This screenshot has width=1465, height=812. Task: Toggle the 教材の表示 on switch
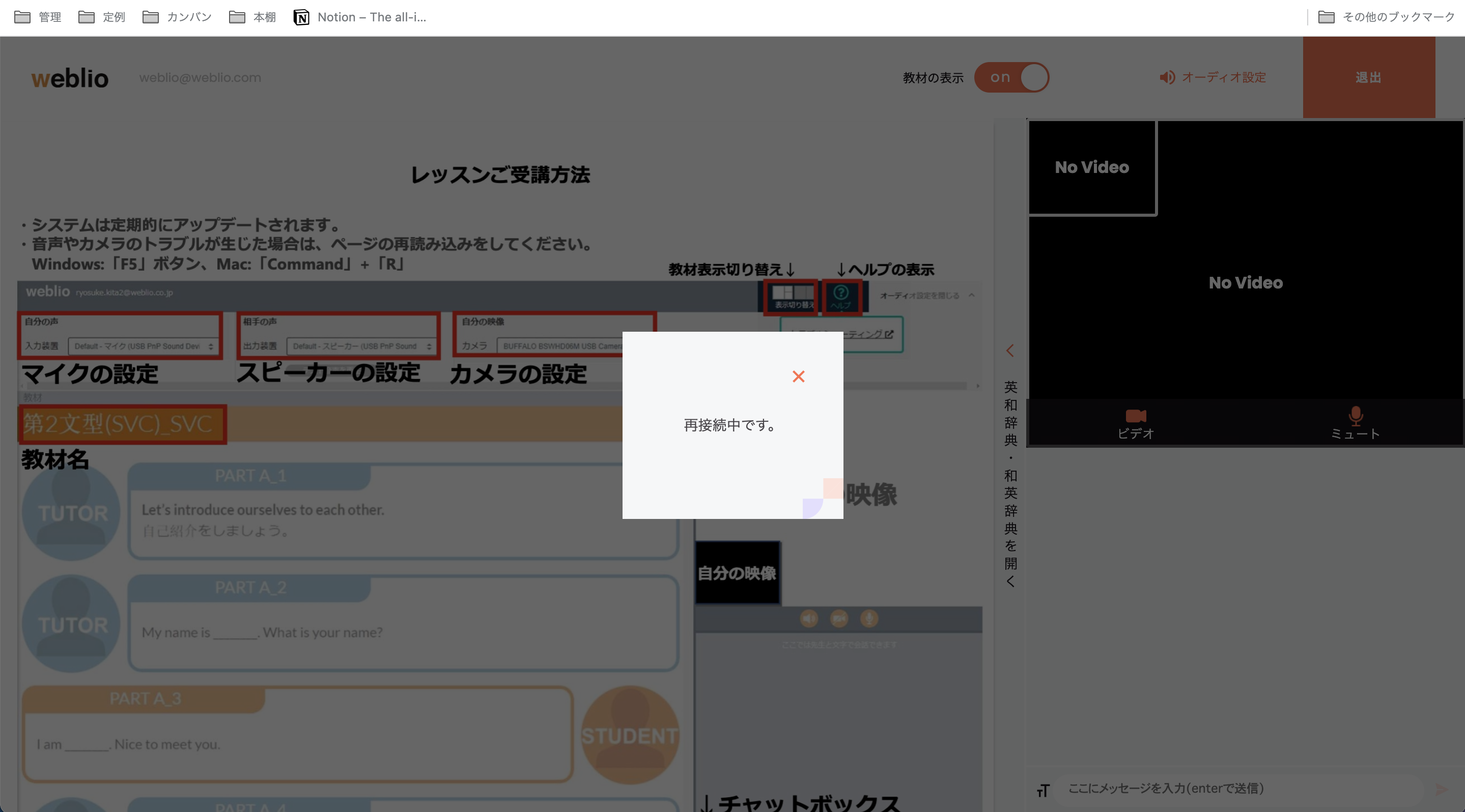1011,77
